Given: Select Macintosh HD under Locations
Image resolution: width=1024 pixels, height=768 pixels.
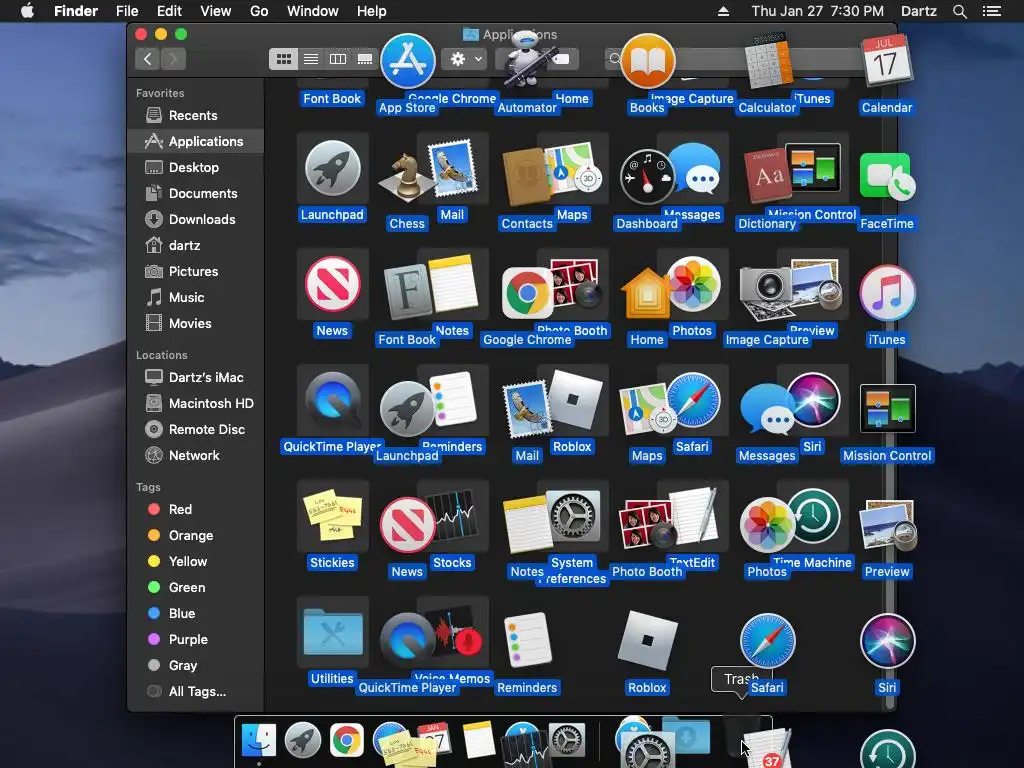Looking at the screenshot, I should pyautogui.click(x=196, y=404).
